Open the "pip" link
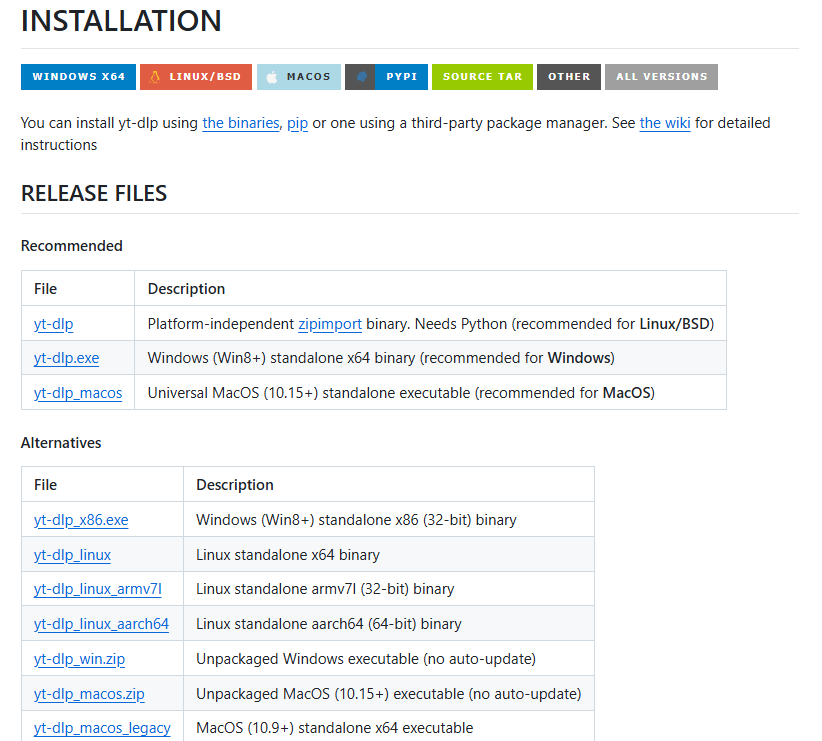This screenshot has height=741, width=822. [297, 123]
